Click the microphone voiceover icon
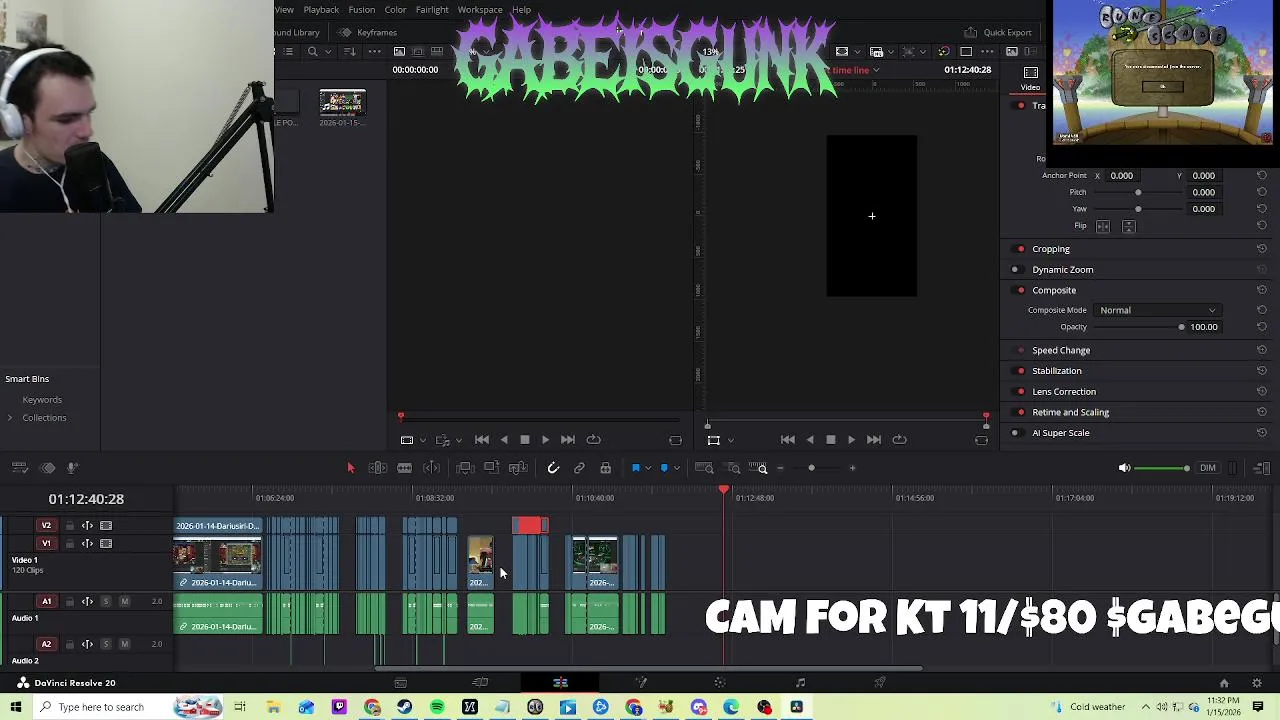Image resolution: width=1280 pixels, height=720 pixels. 72,468
